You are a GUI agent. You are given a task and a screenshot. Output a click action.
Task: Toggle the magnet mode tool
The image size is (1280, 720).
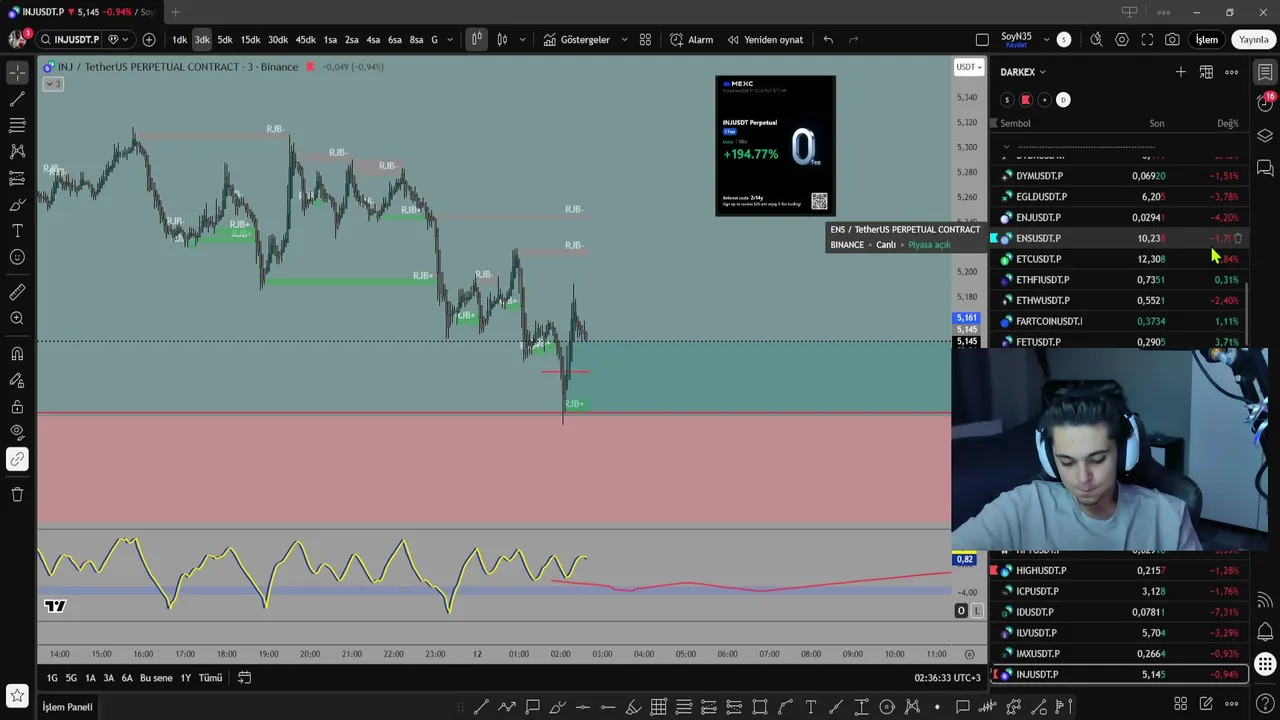coord(17,354)
